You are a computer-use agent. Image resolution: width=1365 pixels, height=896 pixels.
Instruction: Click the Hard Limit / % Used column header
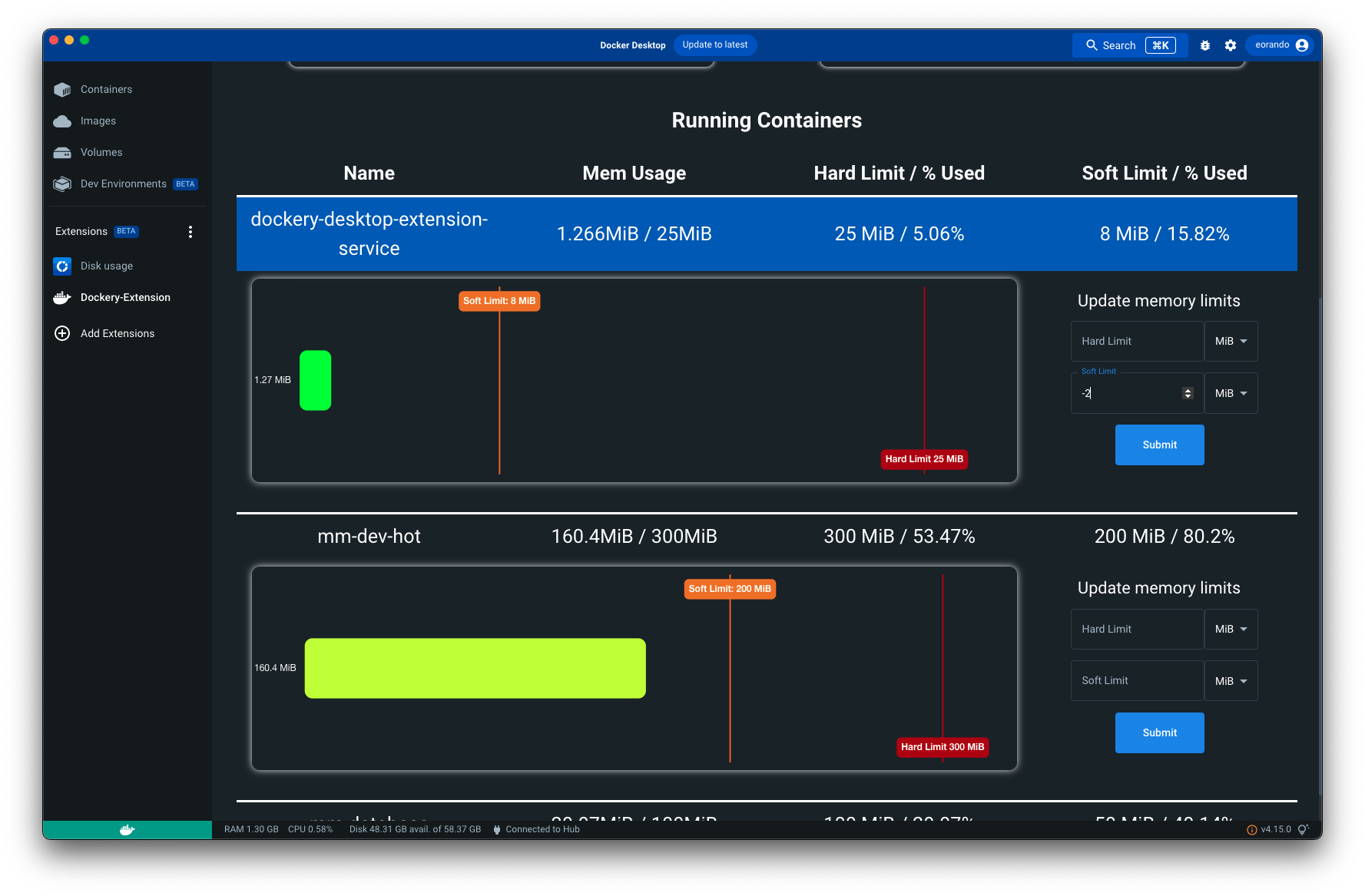(900, 174)
